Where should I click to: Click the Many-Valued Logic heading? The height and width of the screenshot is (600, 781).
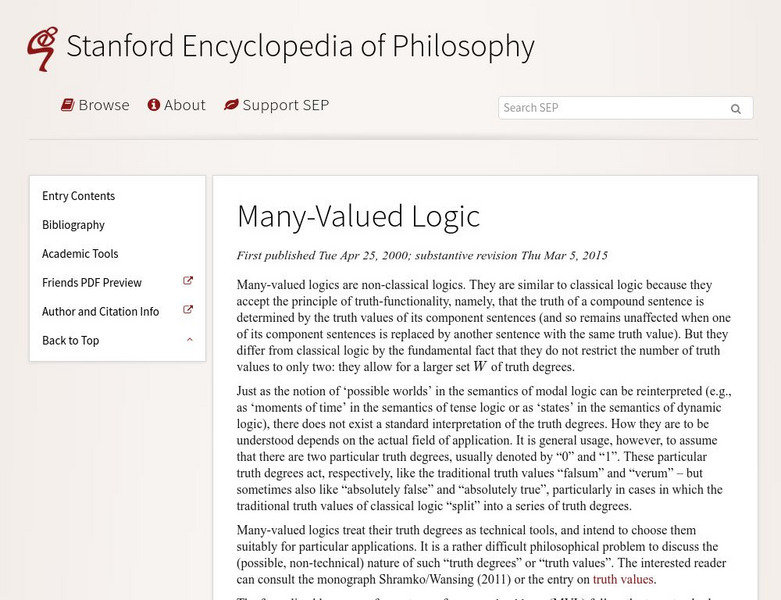tap(358, 216)
